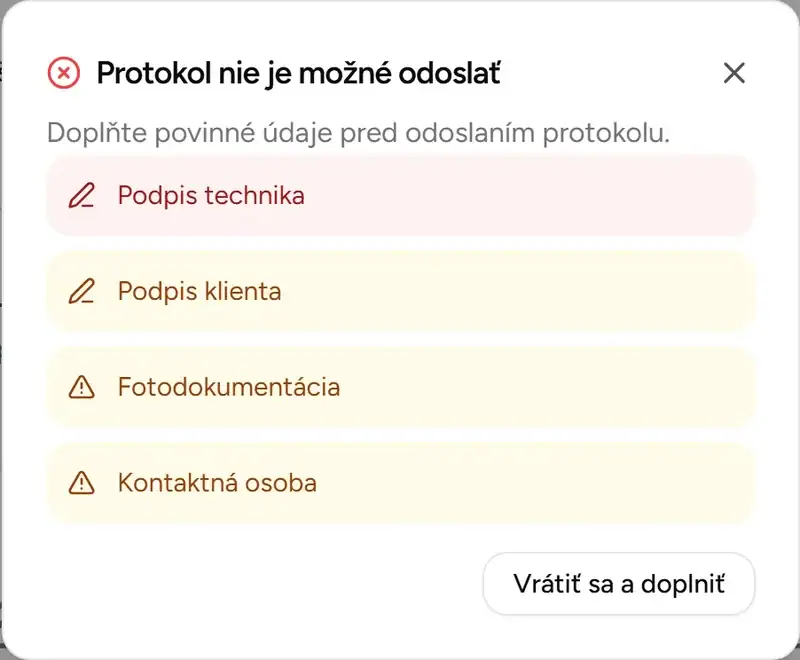800x660 pixels.
Task: Click Vrátiť sa a doplniť to fix missing fields
Action: (618, 584)
